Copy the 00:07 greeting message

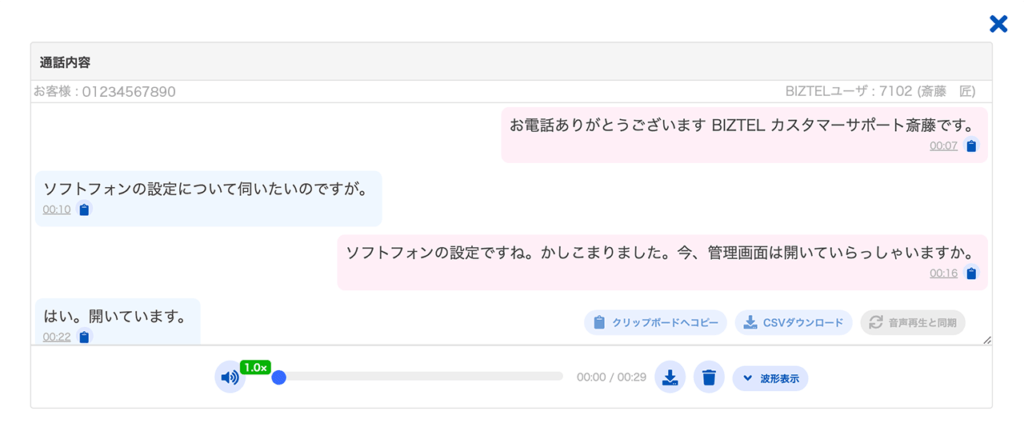pos(971,146)
